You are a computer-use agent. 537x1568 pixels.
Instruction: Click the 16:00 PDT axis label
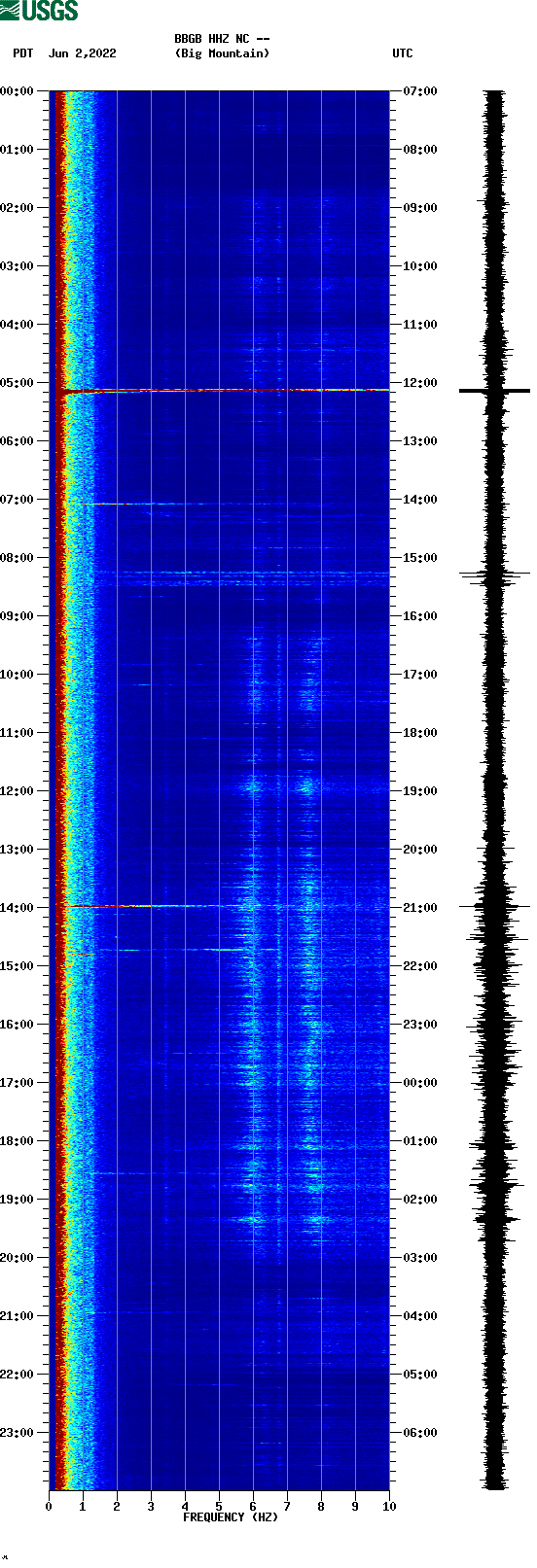(18, 1025)
